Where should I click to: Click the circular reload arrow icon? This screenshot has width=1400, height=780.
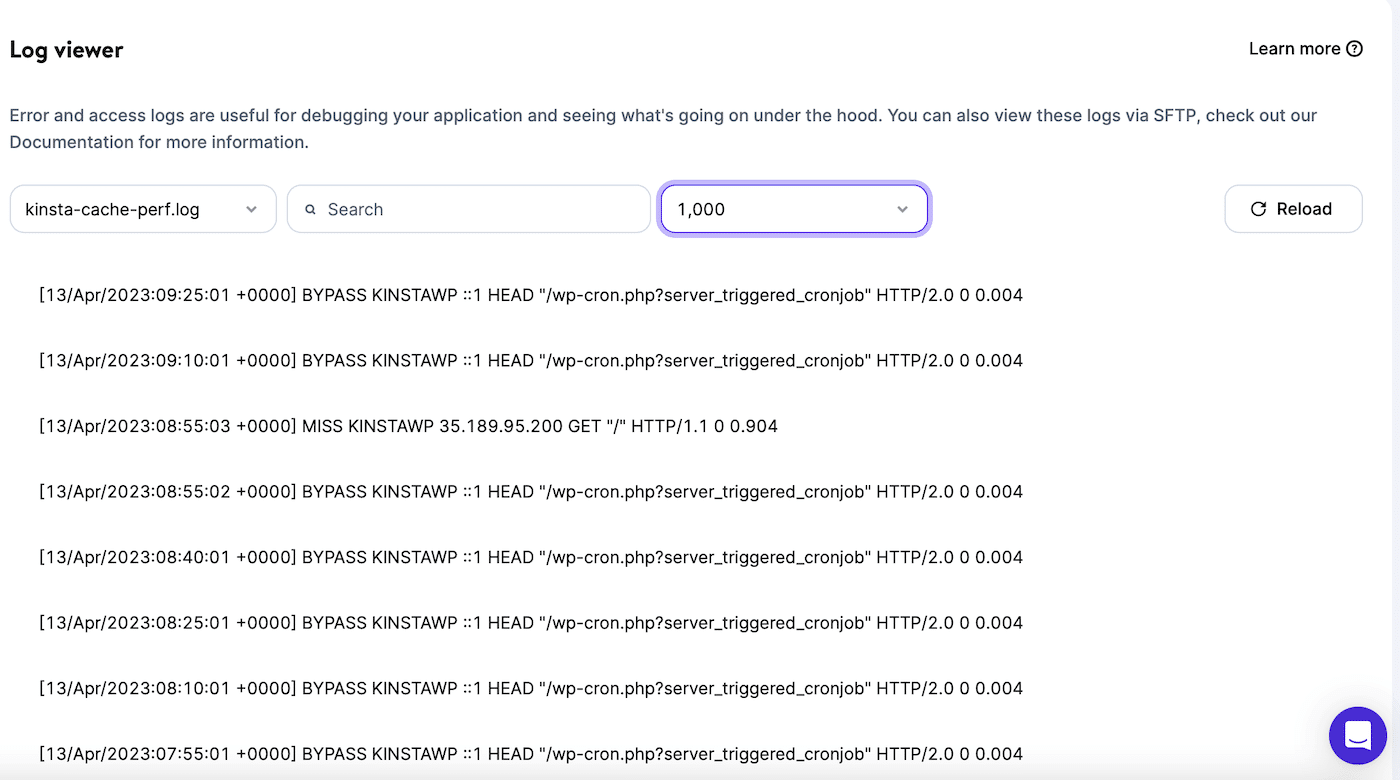pyautogui.click(x=1258, y=209)
